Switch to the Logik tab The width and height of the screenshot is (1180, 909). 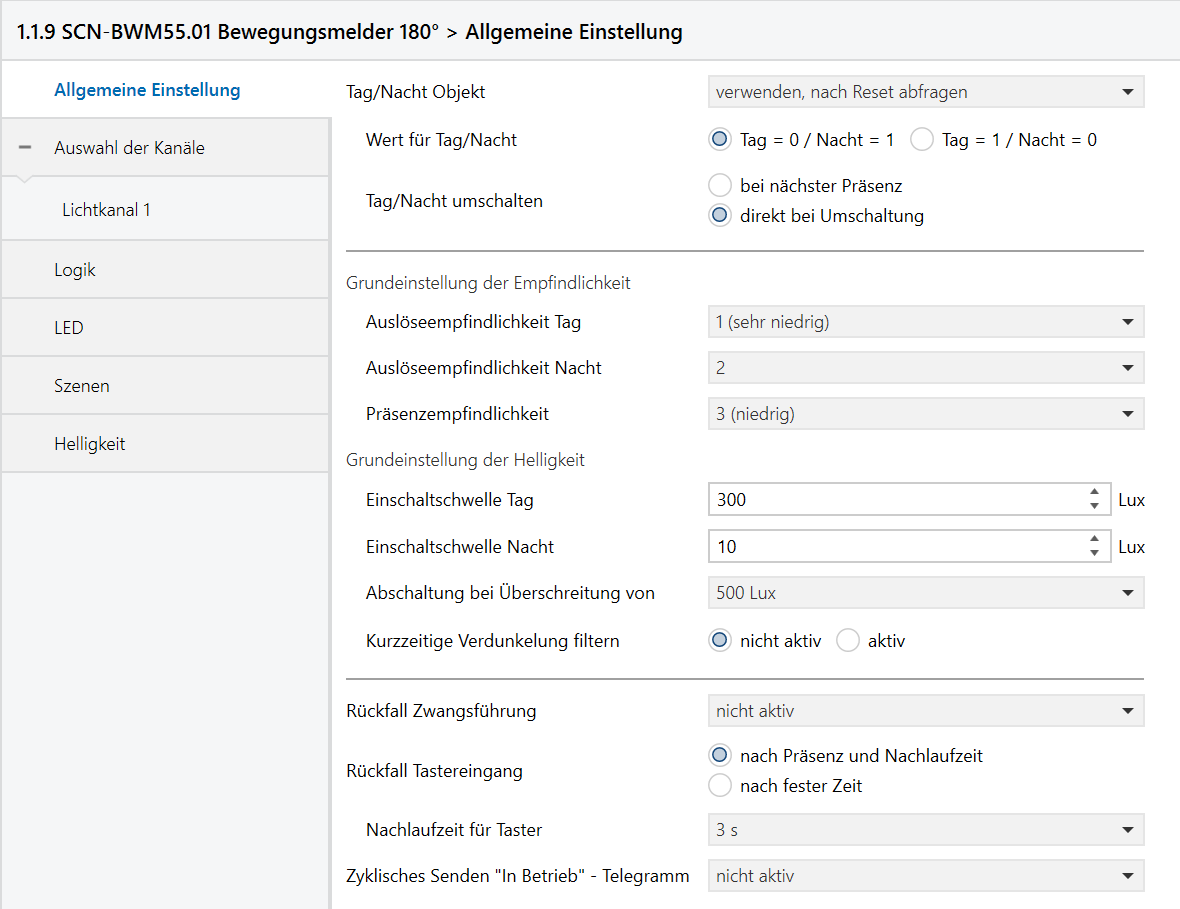click(75, 270)
